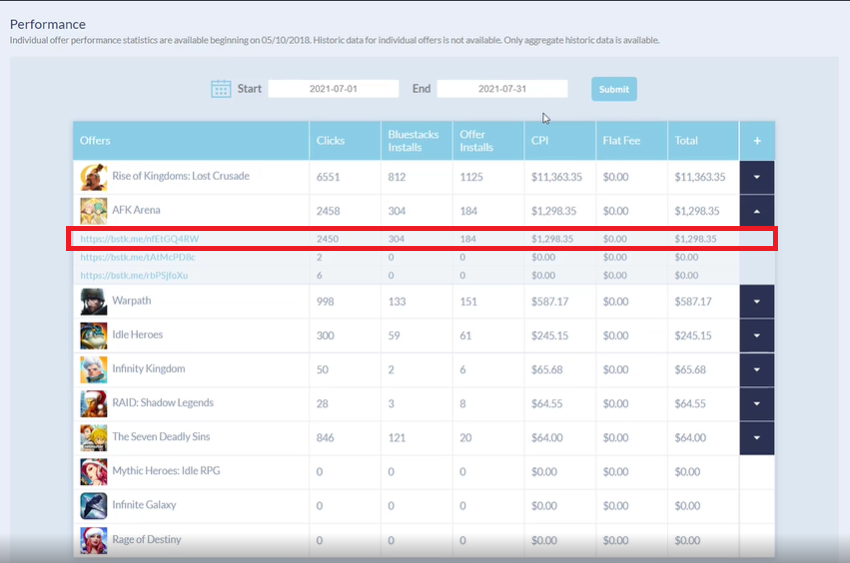Click Warpath Offer Installs value 151
The height and width of the screenshot is (563, 850).
point(468,302)
